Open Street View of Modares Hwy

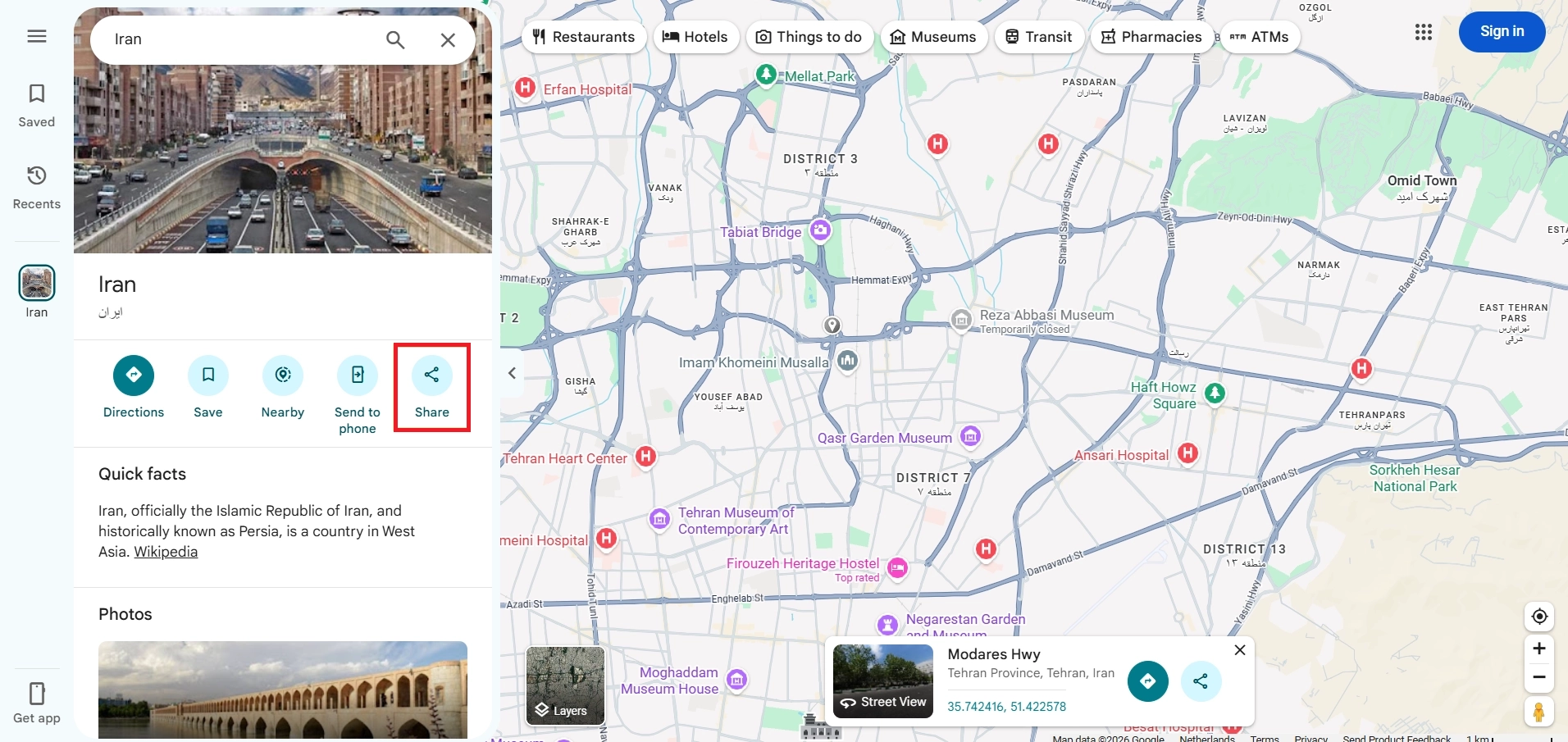click(x=883, y=681)
